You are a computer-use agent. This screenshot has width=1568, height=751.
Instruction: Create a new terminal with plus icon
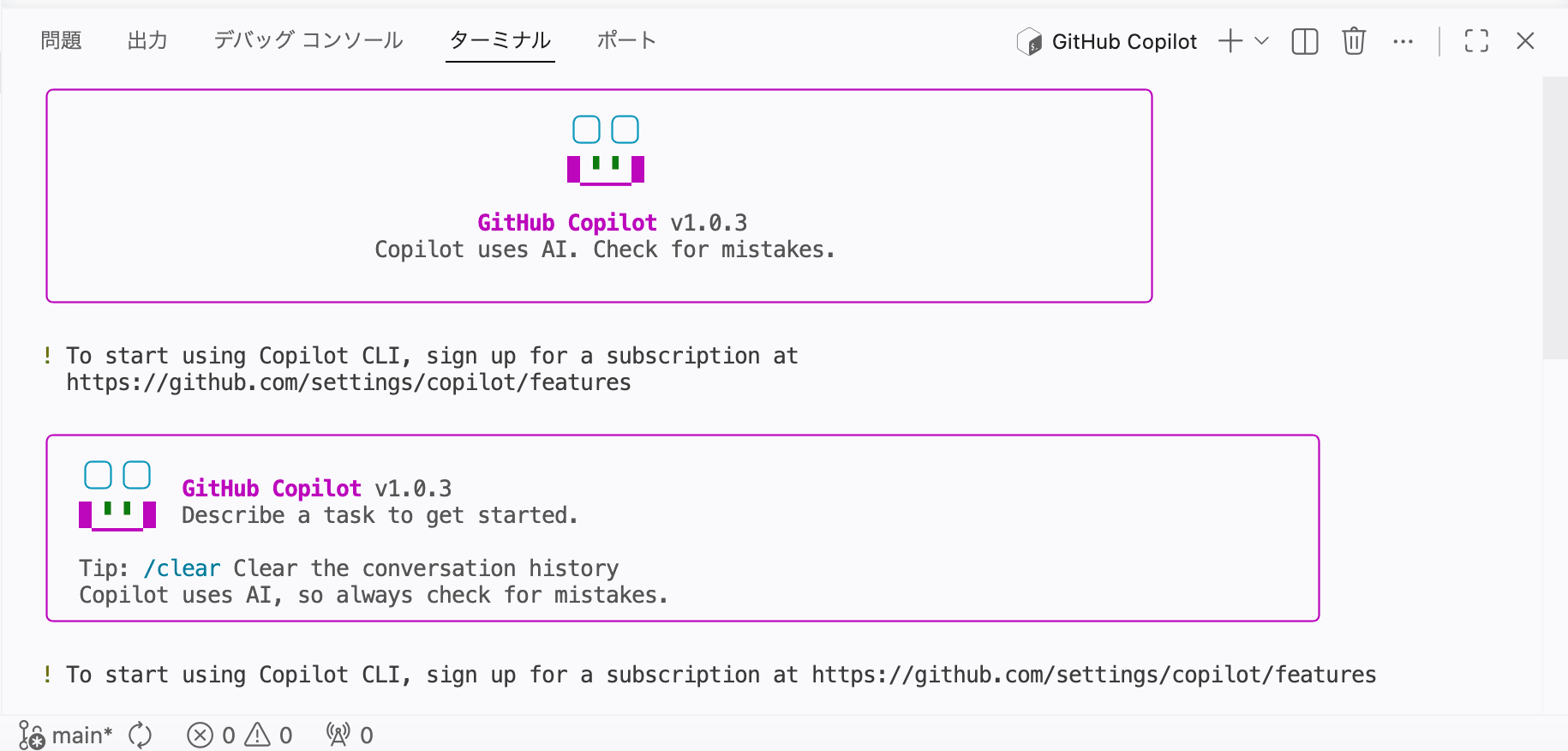pos(1230,41)
